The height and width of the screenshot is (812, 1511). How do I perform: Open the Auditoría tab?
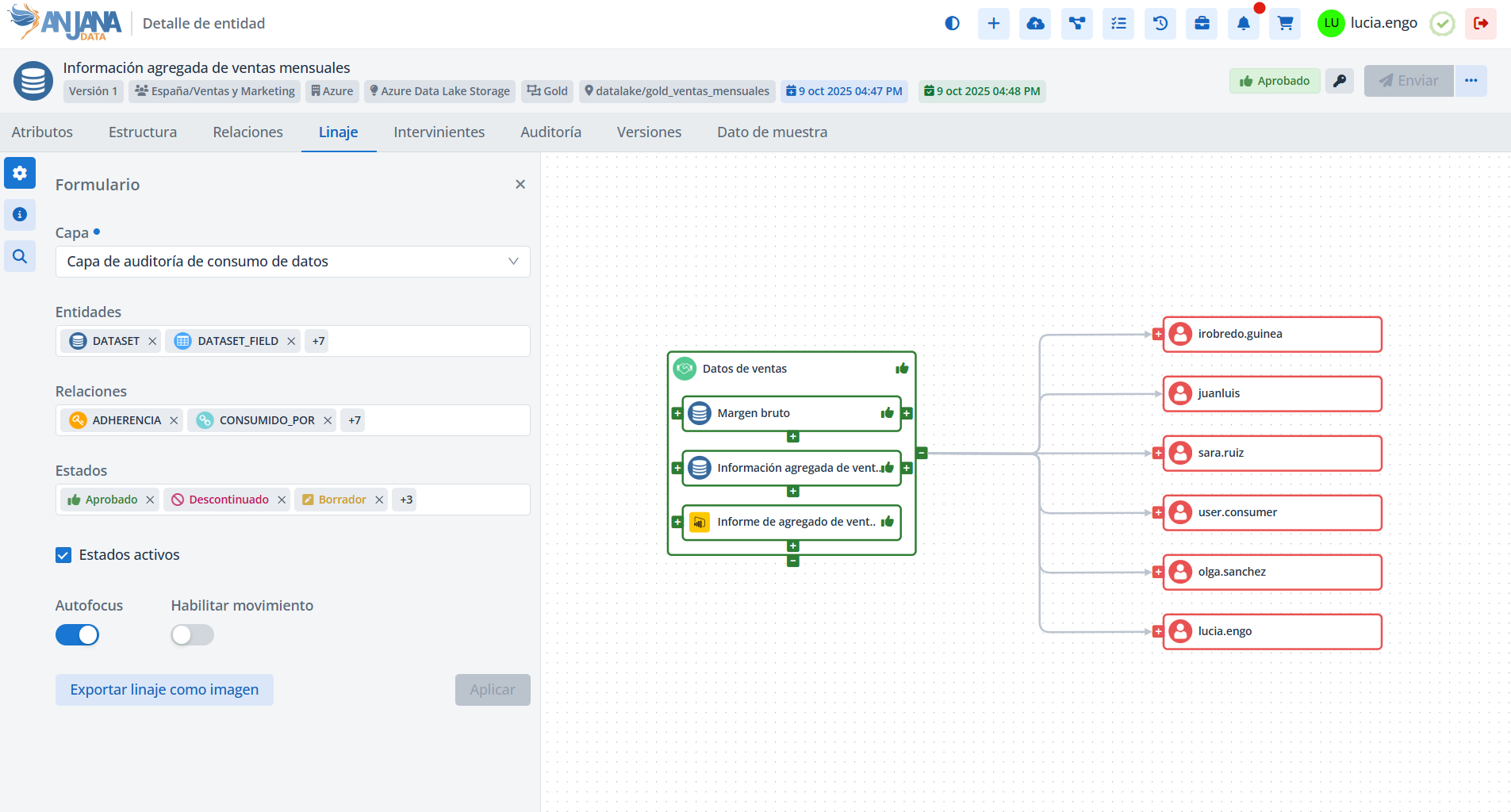[550, 132]
